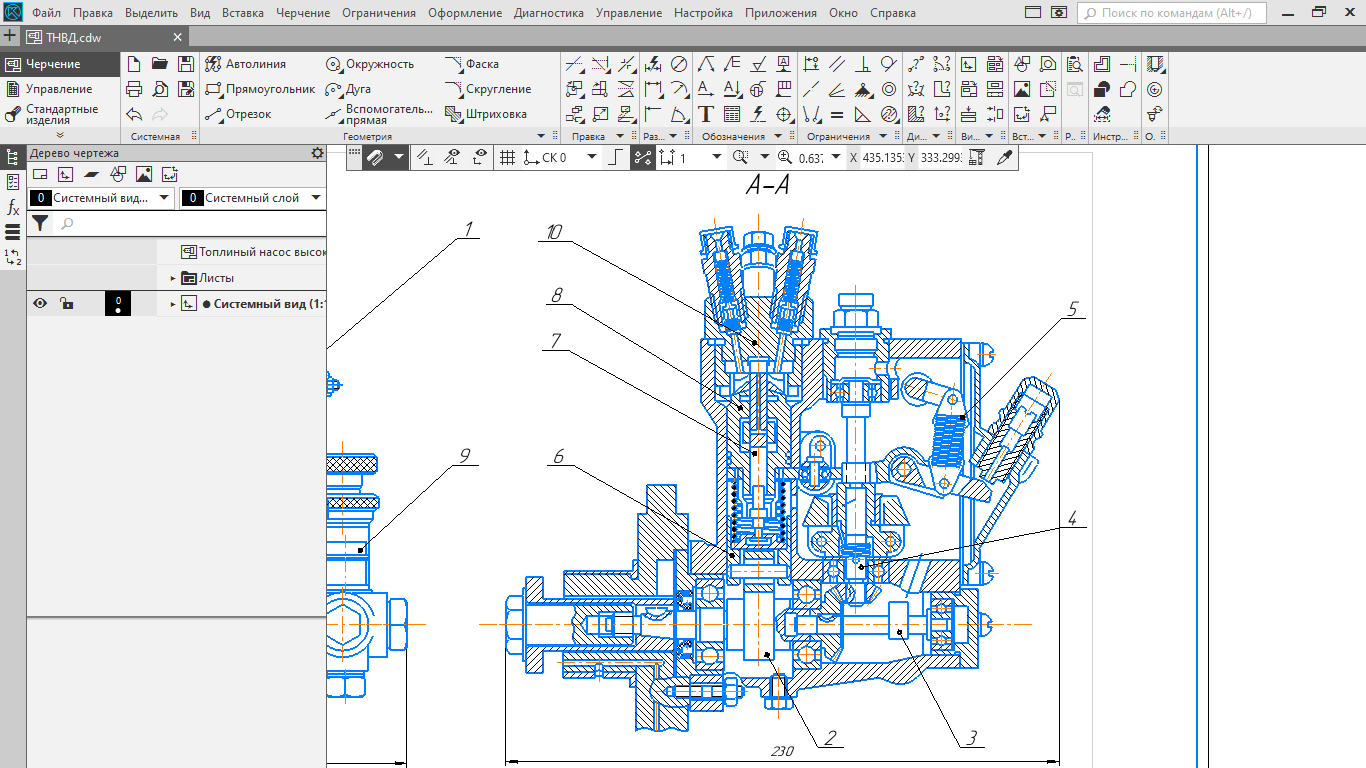
Task: Open print preview with the magnifier-page icon
Action: (x=160, y=89)
